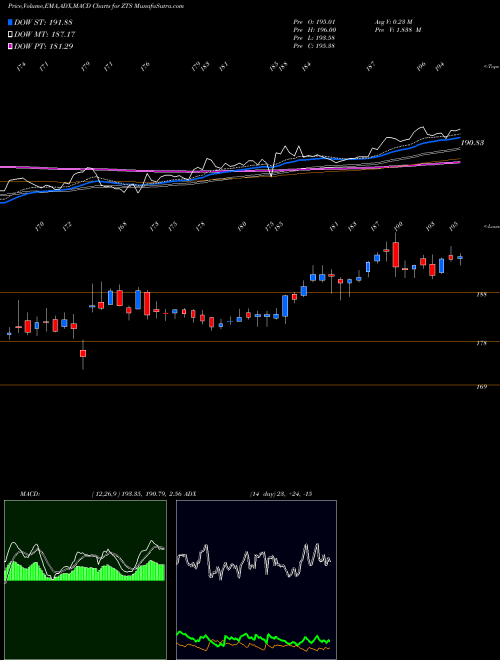Click the Pre L: 193.58 value
500x660 pixels.
(x=314, y=38)
